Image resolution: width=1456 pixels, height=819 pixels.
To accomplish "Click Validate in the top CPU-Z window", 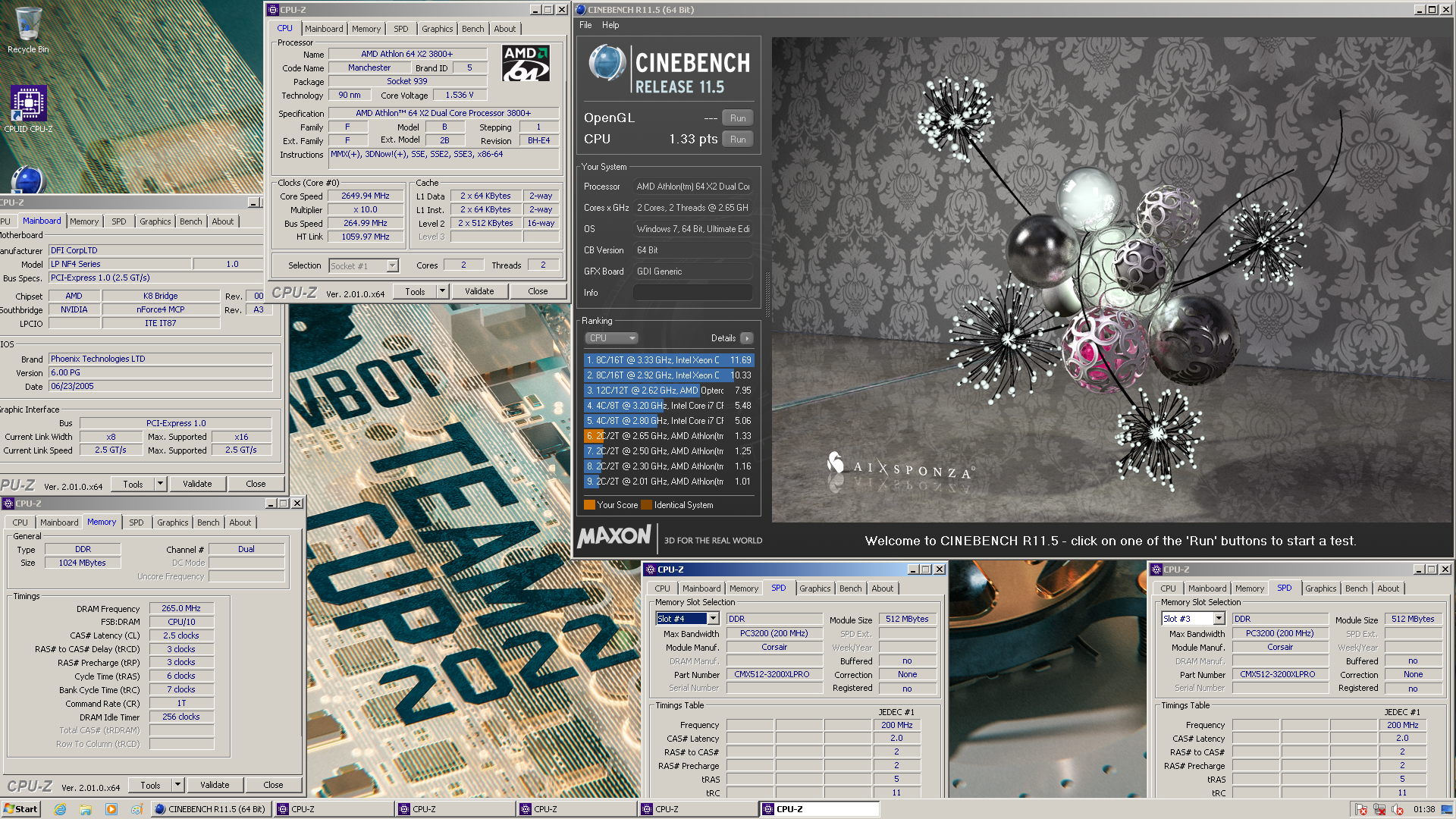I will pos(479,291).
